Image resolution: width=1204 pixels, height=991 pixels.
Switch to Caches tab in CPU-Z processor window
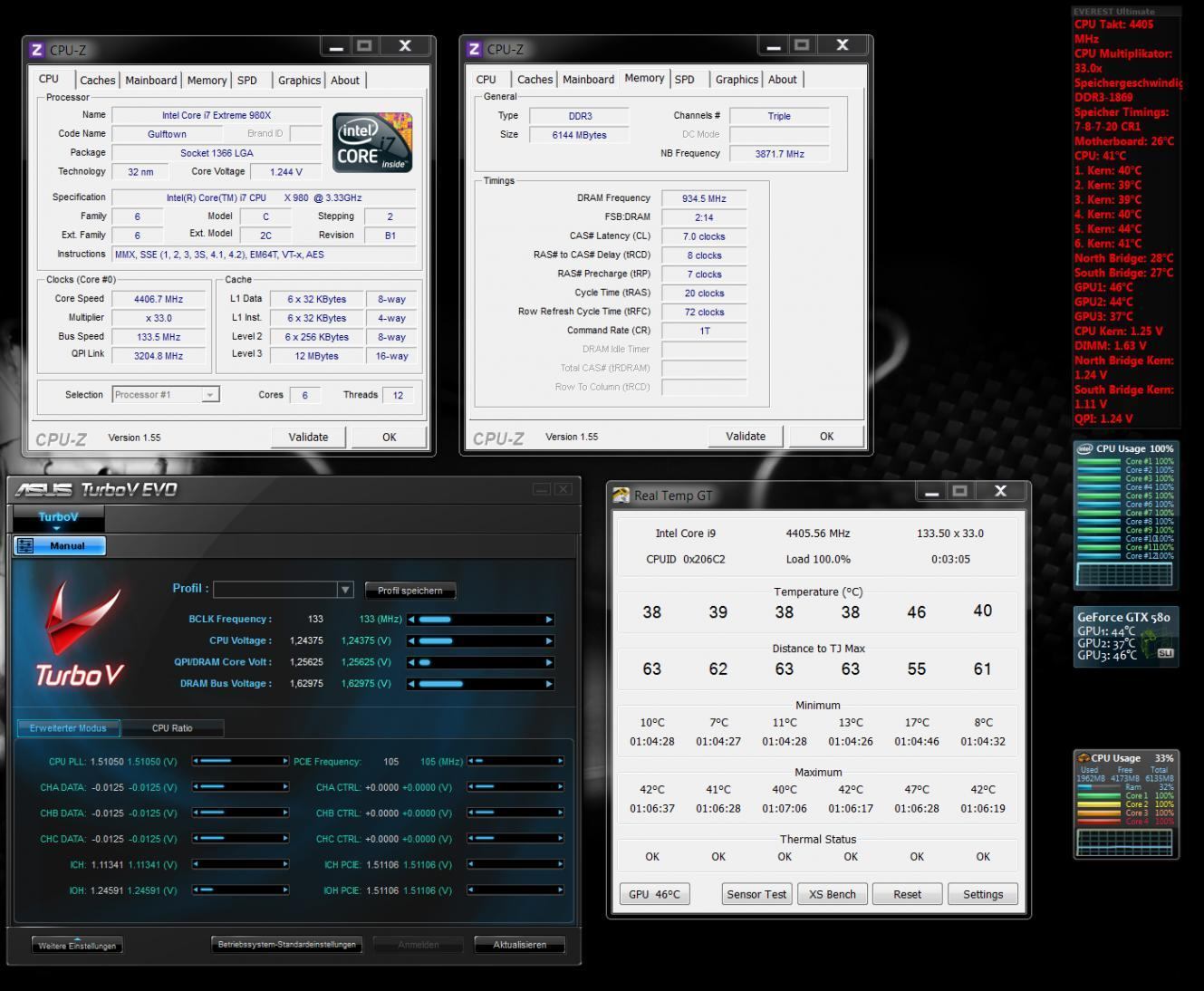pos(97,81)
